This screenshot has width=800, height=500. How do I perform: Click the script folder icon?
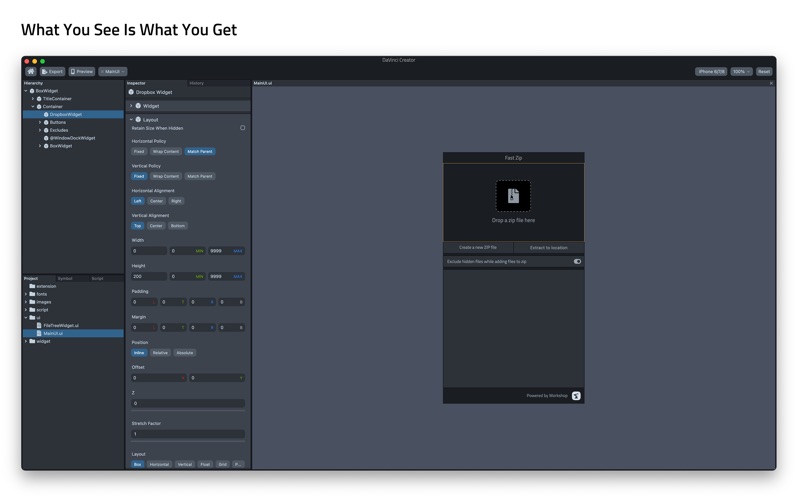pos(32,310)
